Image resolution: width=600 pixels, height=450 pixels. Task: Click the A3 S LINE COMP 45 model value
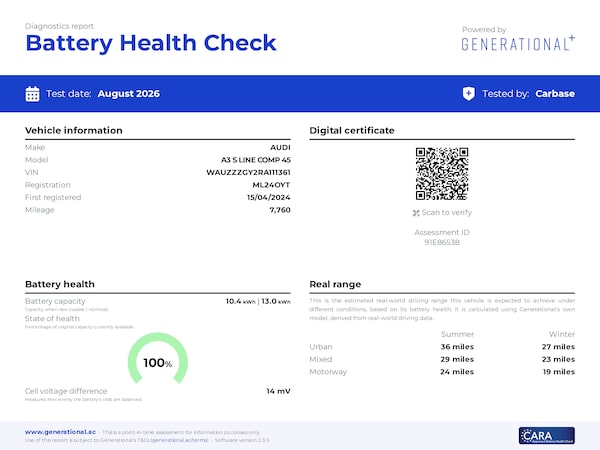coord(256,160)
